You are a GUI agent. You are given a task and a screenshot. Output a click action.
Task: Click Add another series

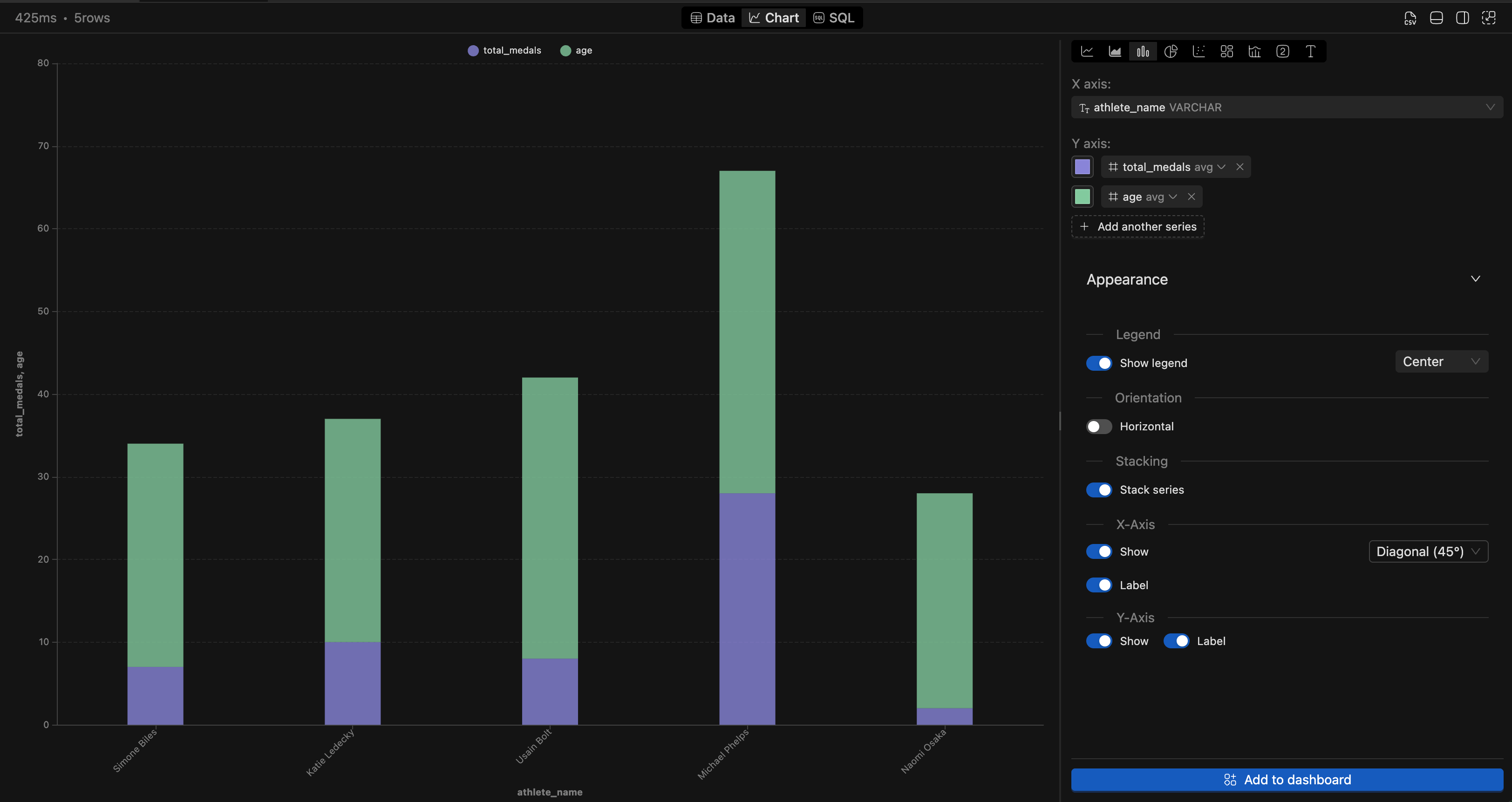coord(1137,226)
